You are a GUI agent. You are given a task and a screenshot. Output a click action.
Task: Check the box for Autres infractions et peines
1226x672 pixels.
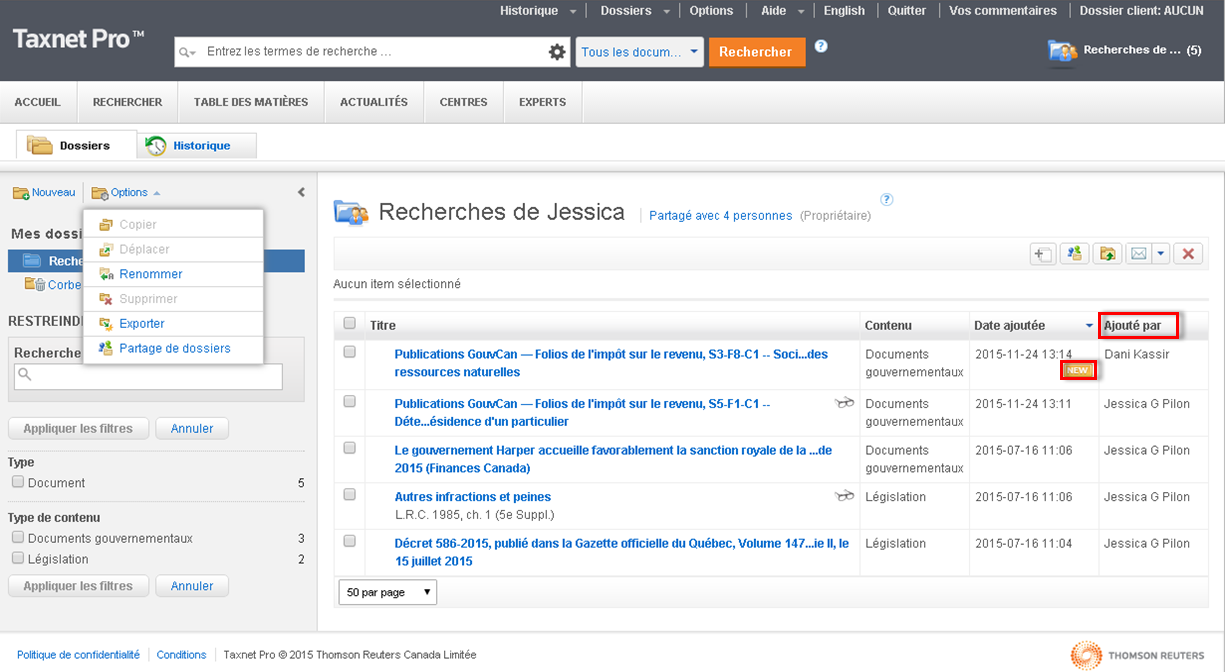(349, 494)
